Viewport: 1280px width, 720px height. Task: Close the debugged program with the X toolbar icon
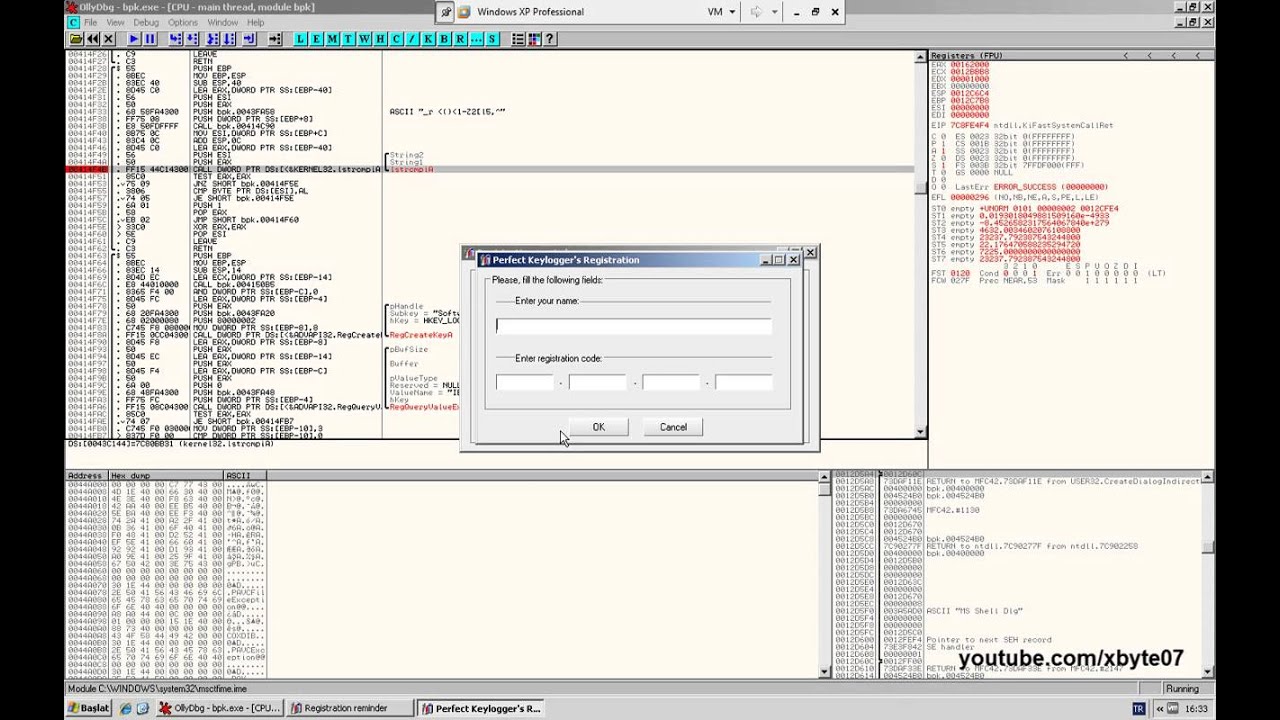[108, 39]
